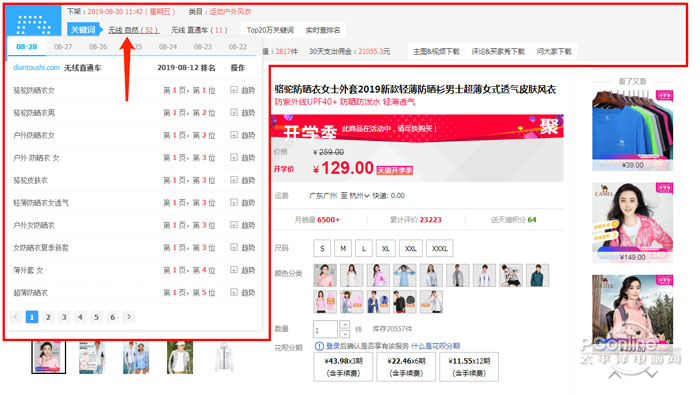The image size is (700, 395).
Task: Select ¥11.55x12期 installment option
Action: click(x=469, y=367)
